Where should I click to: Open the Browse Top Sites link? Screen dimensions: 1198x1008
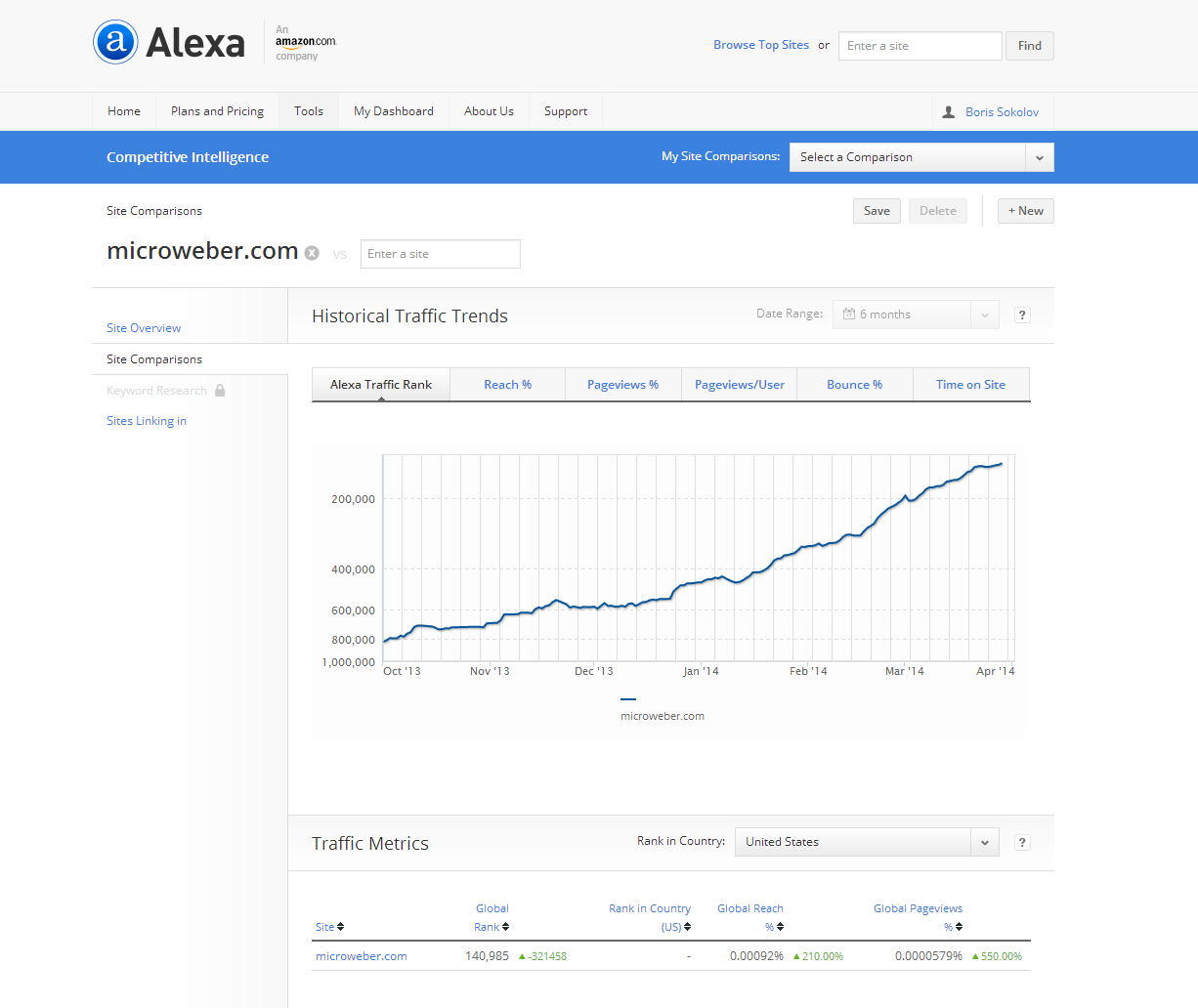(x=761, y=45)
